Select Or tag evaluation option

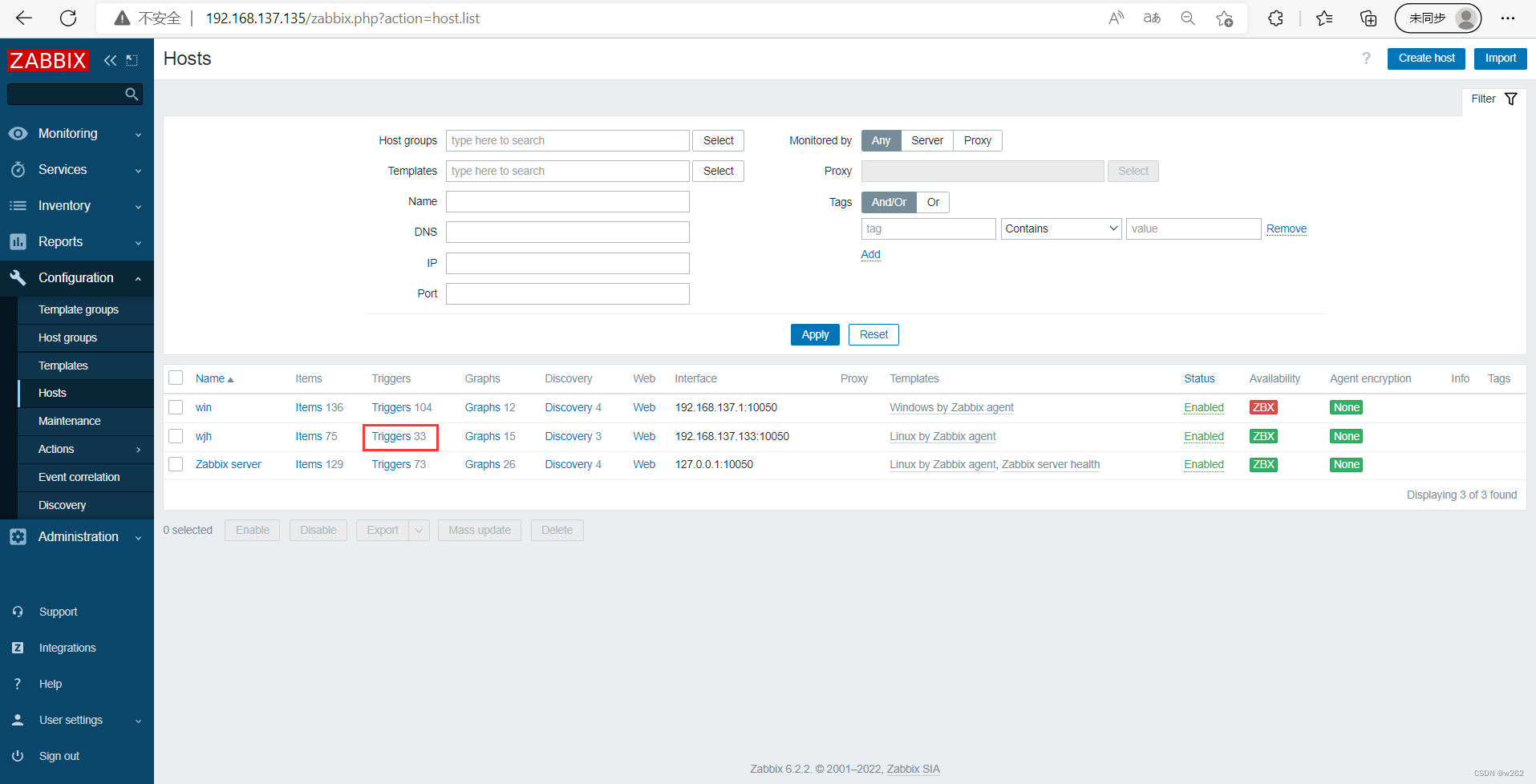(x=933, y=202)
